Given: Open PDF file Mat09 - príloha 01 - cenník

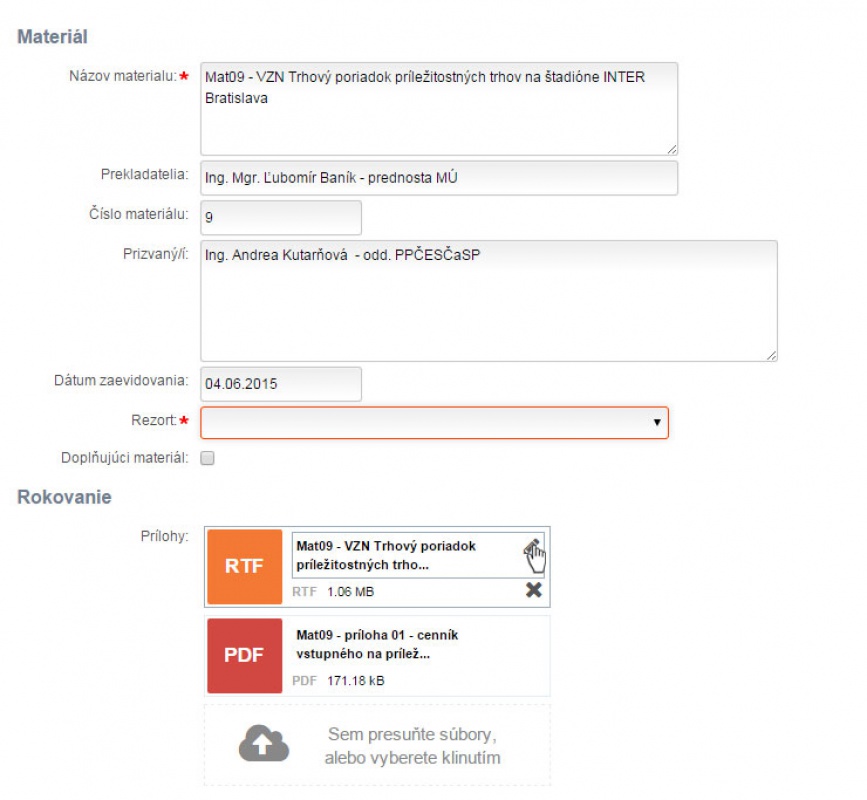Looking at the screenshot, I should click(377, 644).
